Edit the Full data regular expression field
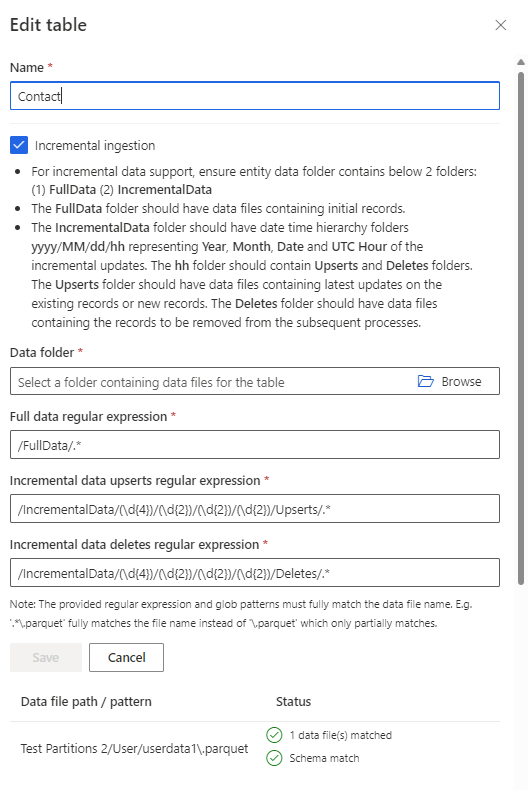Viewport: 528px width, 790px height. [x=255, y=445]
